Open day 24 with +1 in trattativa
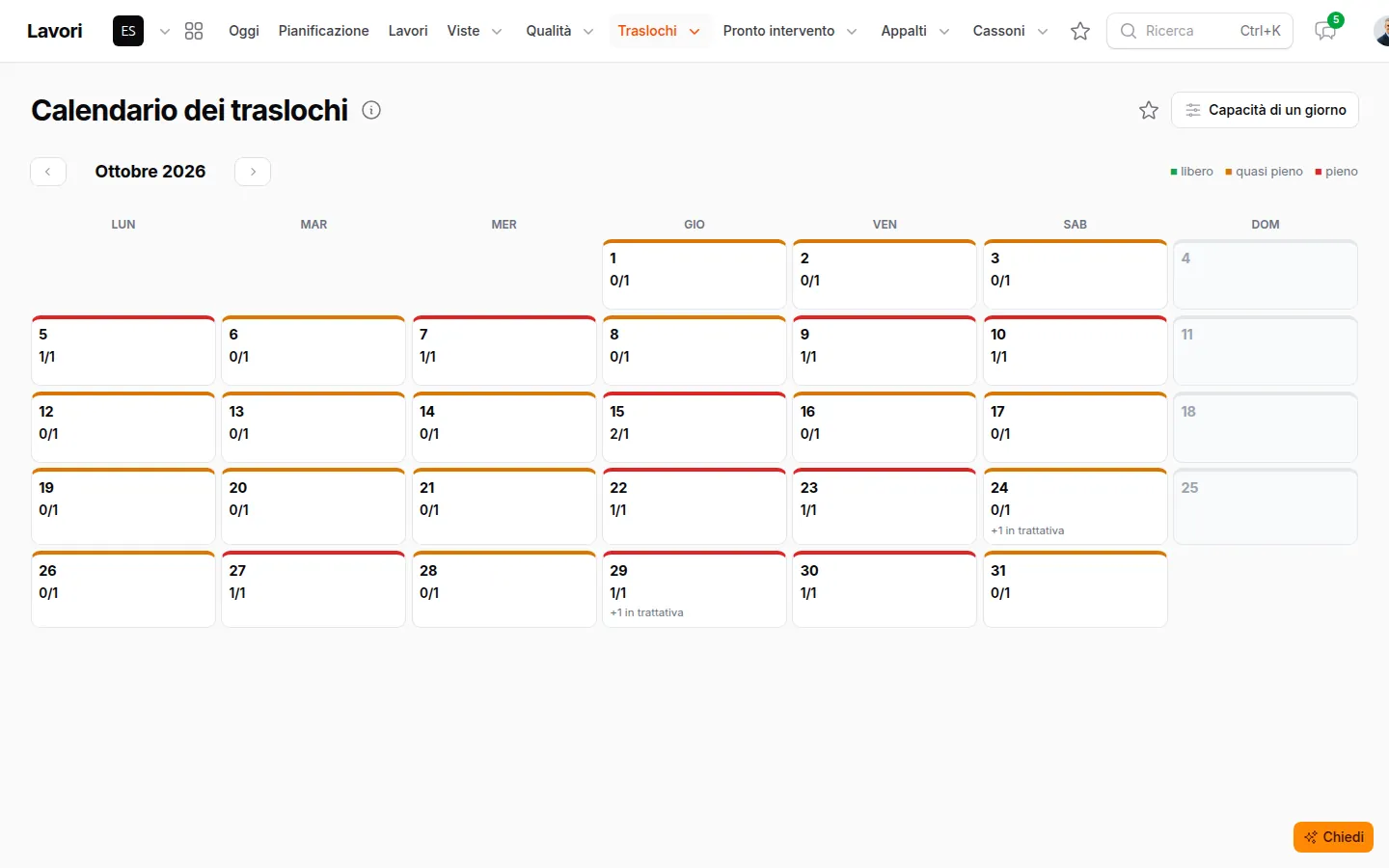Screen dimensions: 1389x868 click(x=1076, y=506)
